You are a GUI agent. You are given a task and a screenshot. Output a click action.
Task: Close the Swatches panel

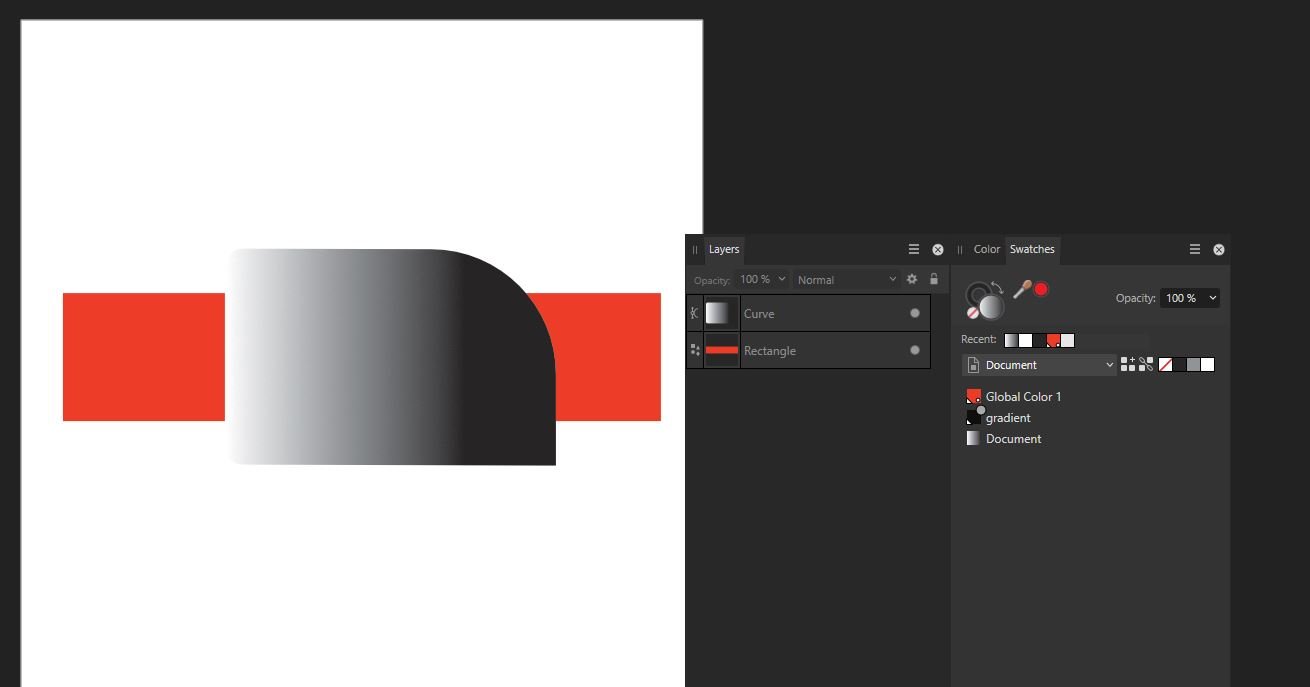pos(1218,249)
